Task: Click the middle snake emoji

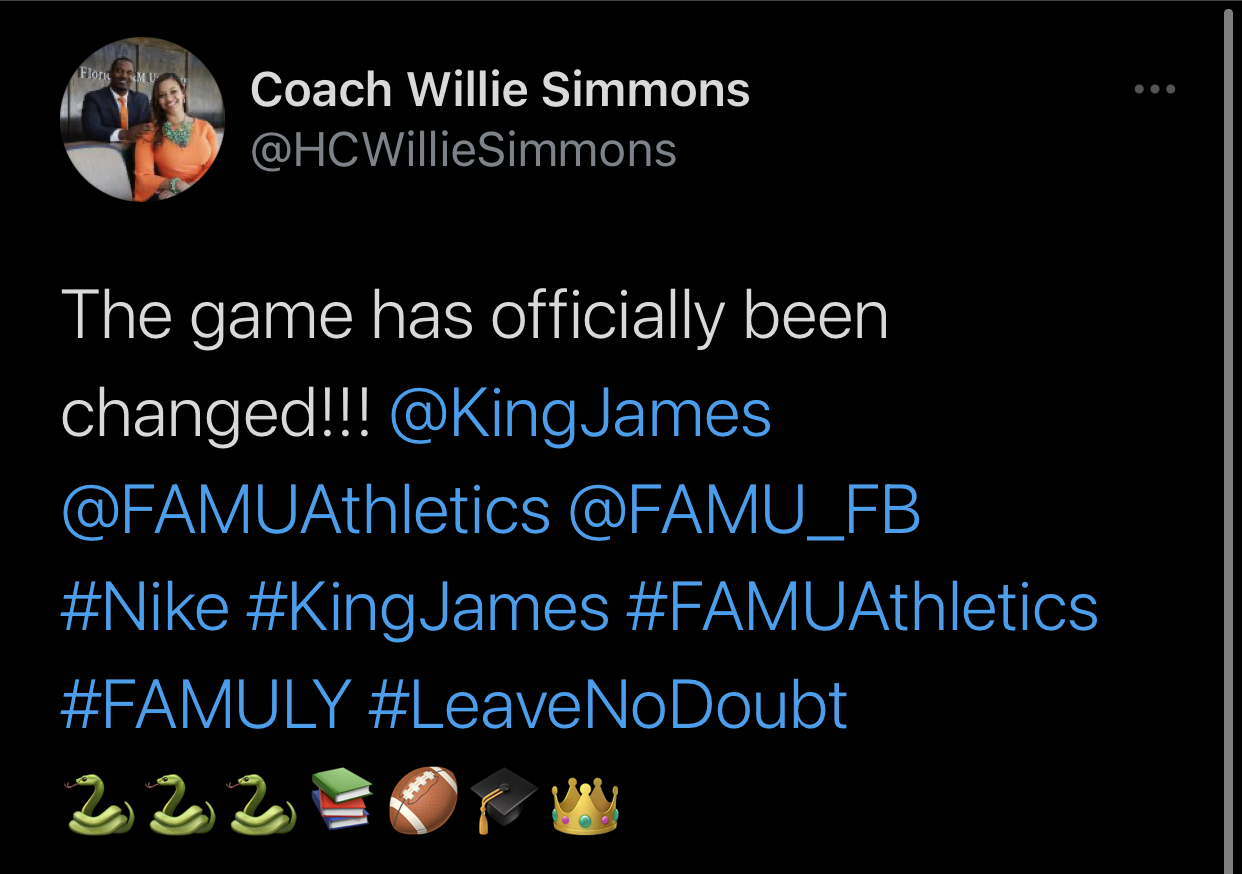Action: pyautogui.click(x=183, y=803)
